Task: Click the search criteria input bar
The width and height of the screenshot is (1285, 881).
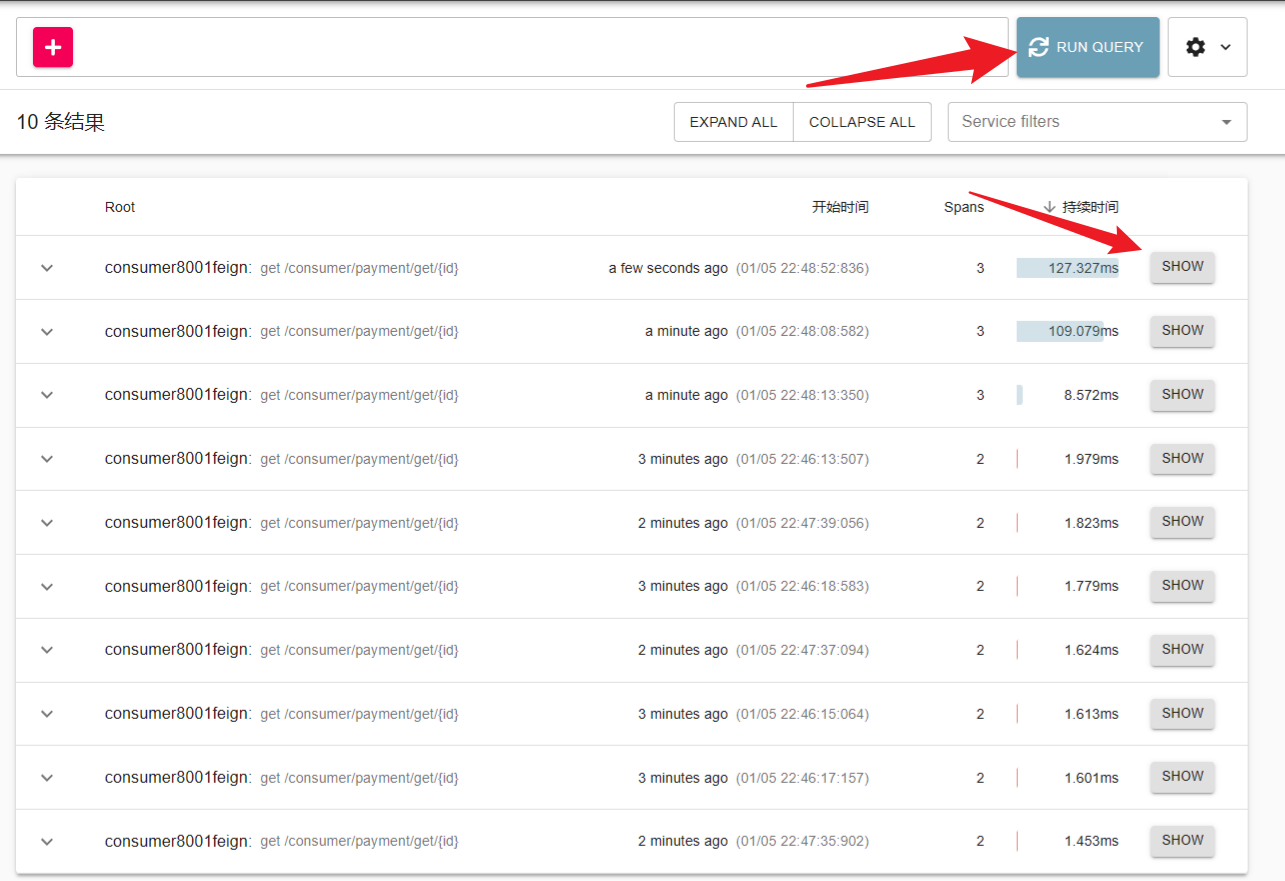Action: (x=540, y=47)
